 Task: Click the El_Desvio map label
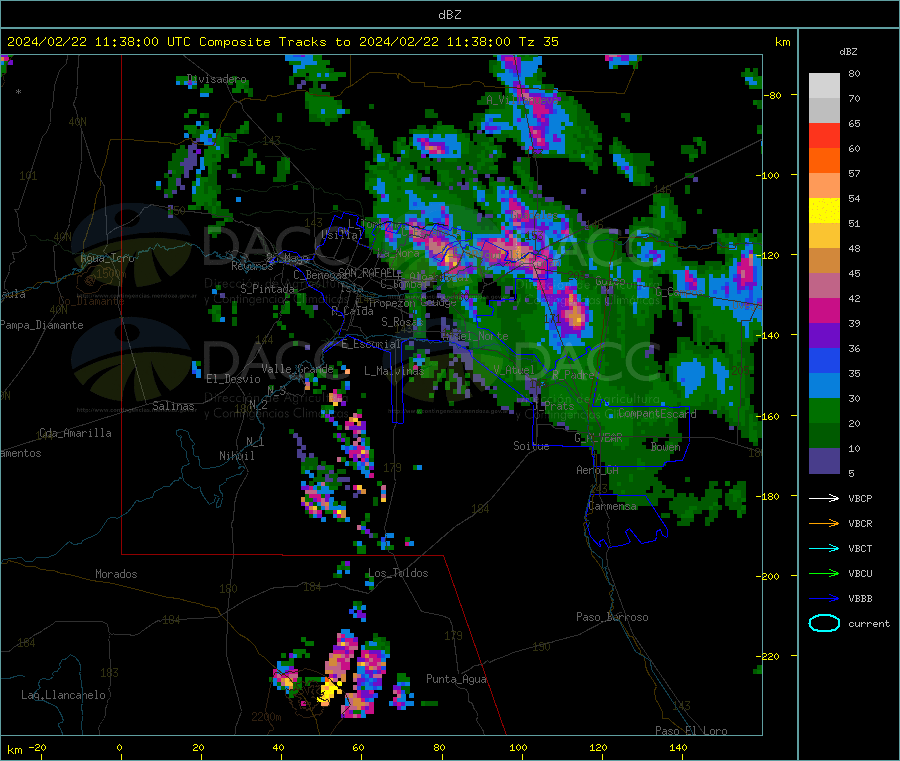(x=234, y=379)
